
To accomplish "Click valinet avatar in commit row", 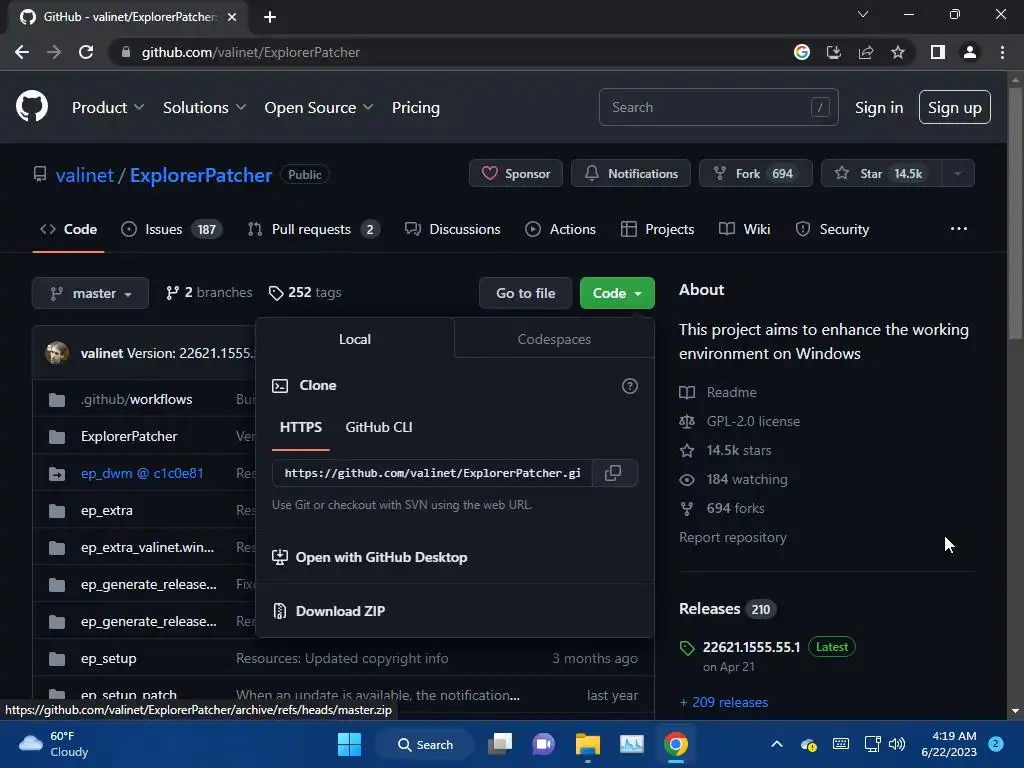I will tap(57, 353).
